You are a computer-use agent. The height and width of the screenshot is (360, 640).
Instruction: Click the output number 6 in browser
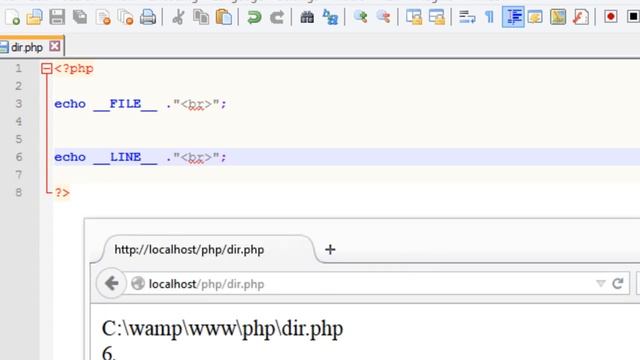(x=109, y=353)
